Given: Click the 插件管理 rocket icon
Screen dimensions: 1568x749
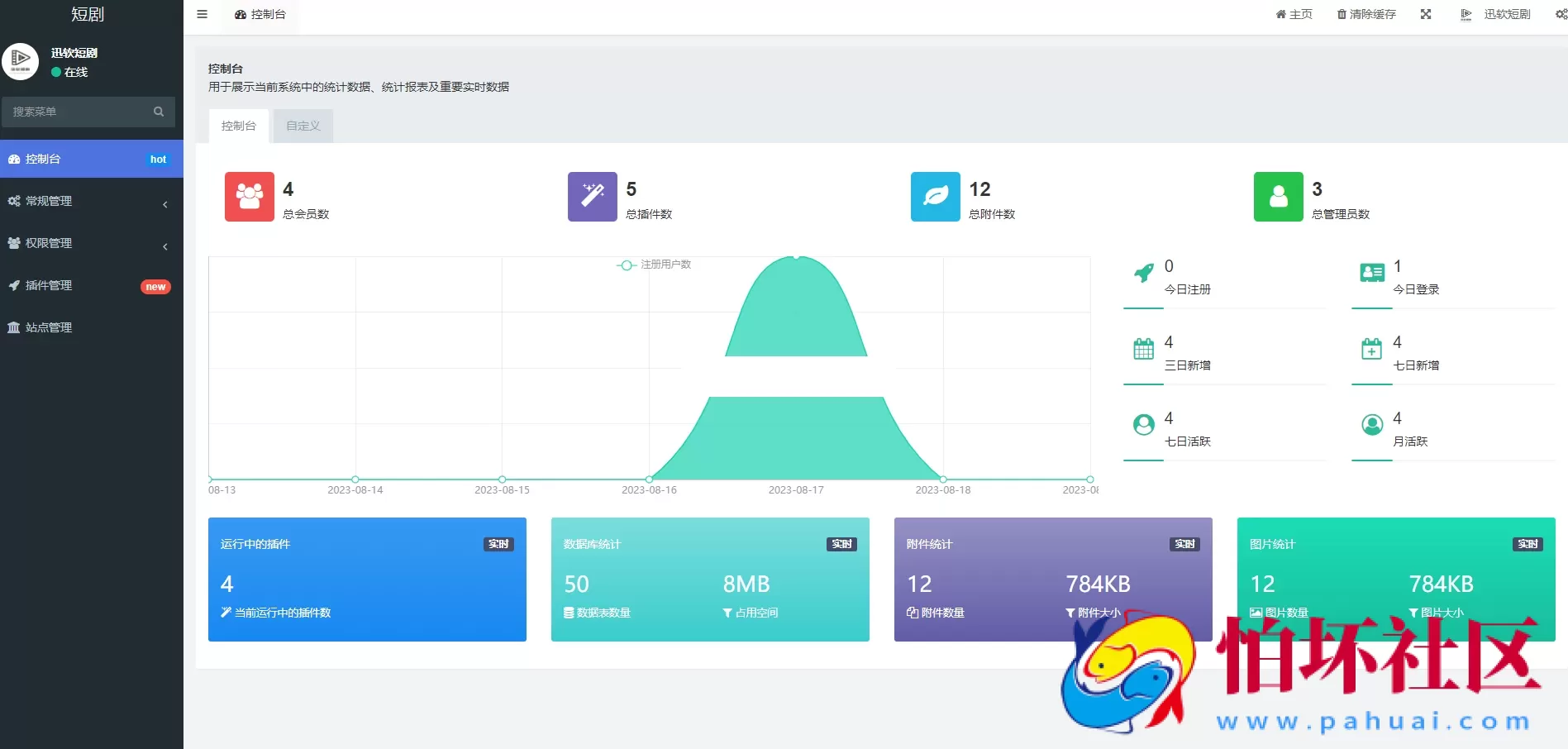Looking at the screenshot, I should (13, 285).
